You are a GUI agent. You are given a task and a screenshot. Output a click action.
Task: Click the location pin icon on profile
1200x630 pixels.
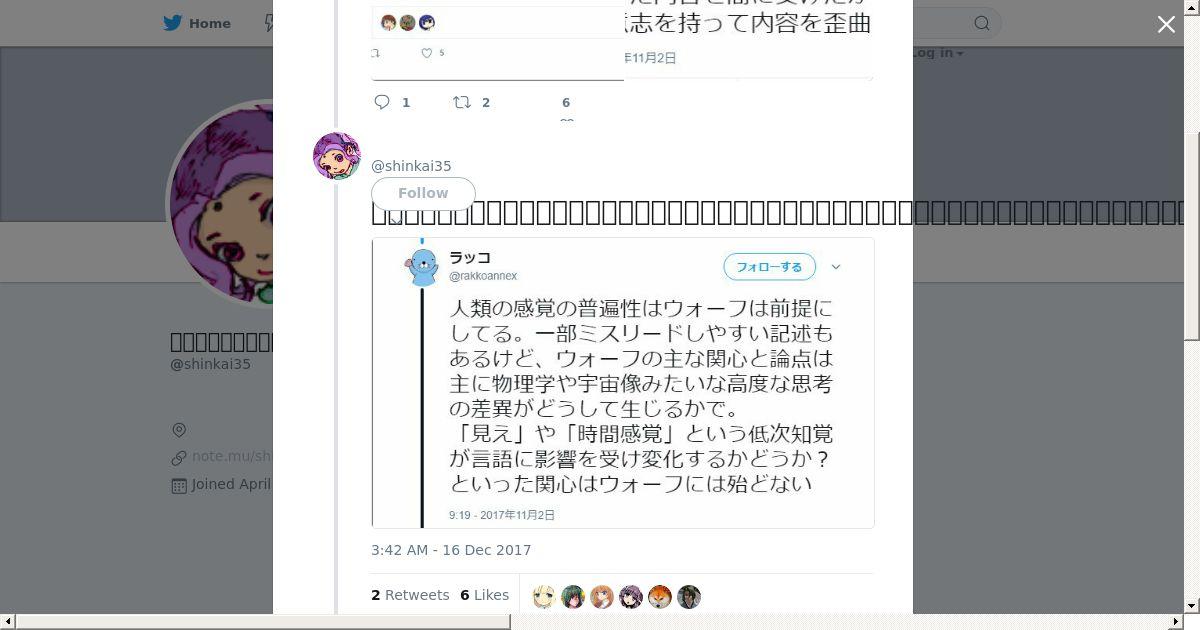[179, 430]
